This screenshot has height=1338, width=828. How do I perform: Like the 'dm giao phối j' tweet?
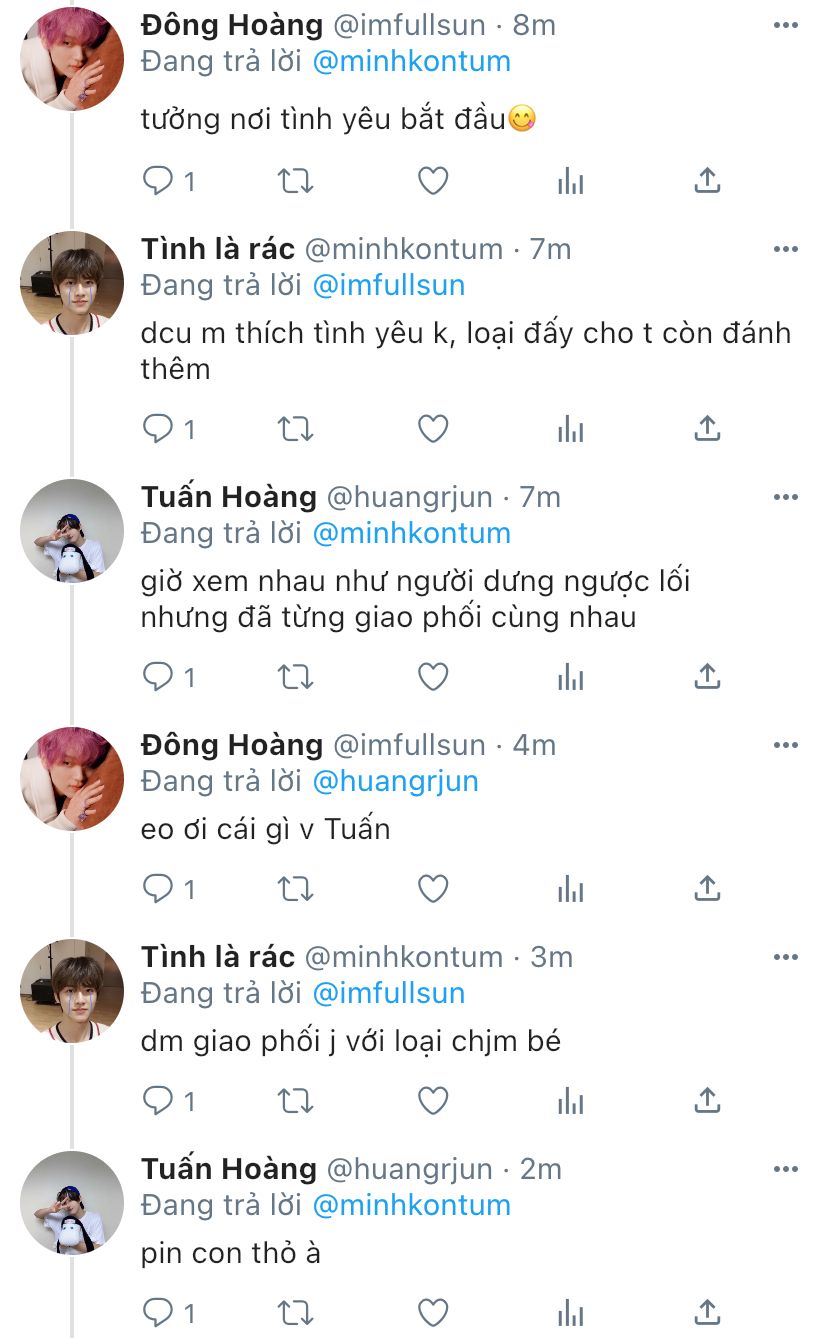(x=432, y=1101)
